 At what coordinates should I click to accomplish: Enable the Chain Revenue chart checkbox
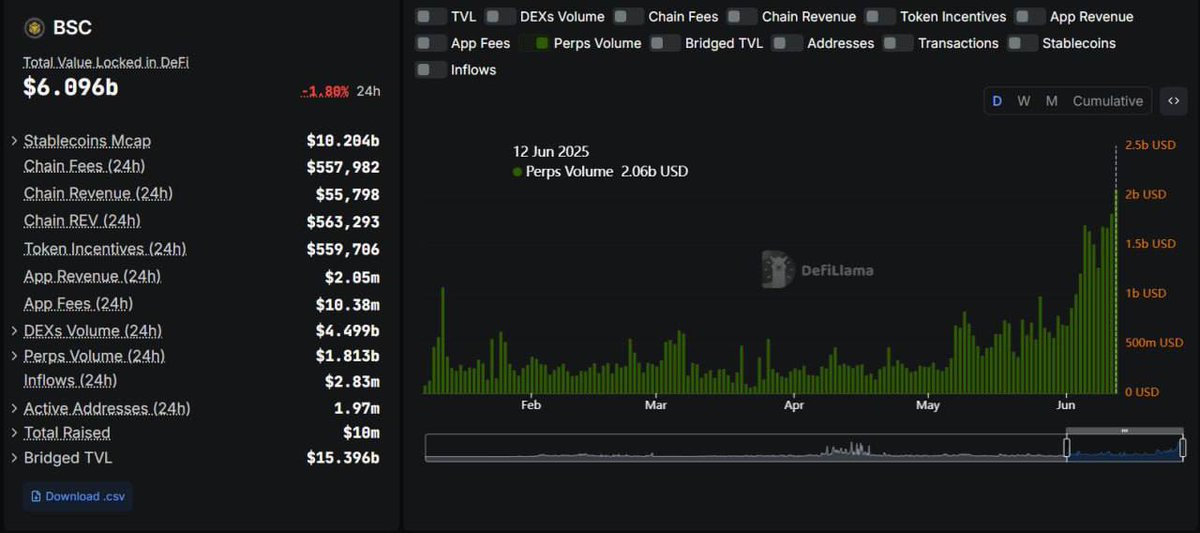(x=742, y=16)
